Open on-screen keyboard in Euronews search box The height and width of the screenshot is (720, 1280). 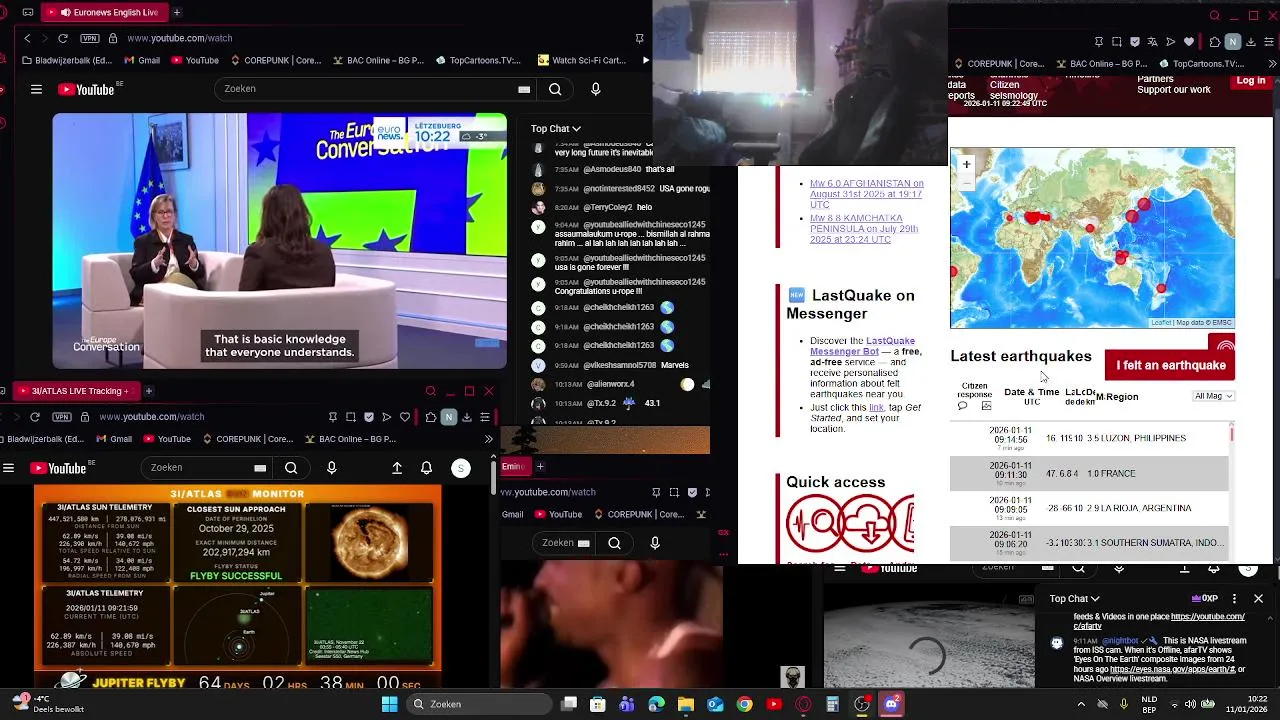tap(524, 89)
